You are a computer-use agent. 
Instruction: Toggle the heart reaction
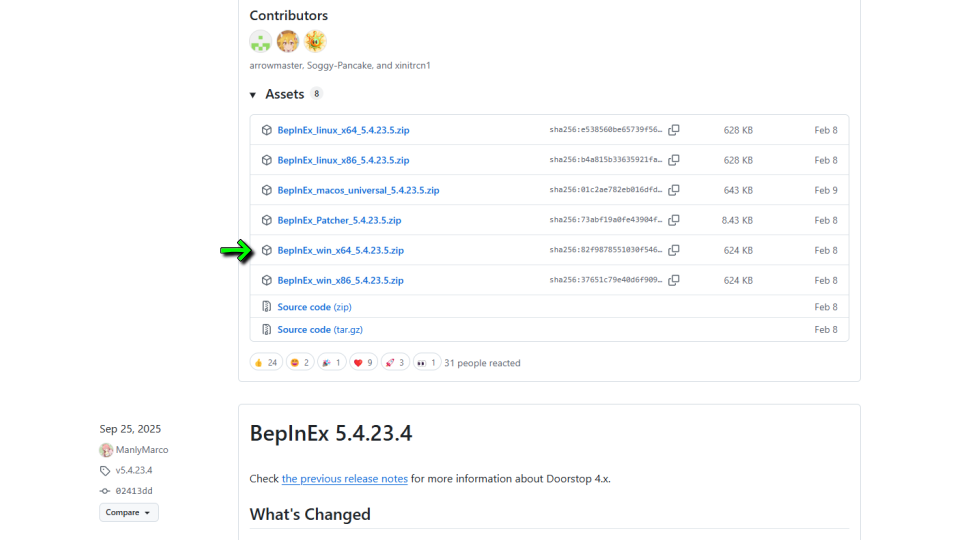coord(363,363)
